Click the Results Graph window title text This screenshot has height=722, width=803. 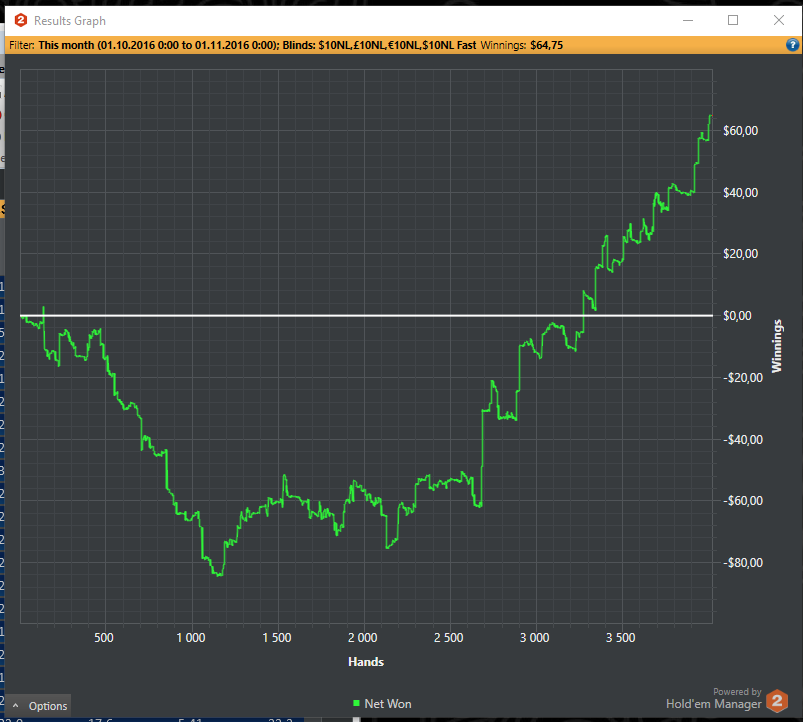tap(70, 21)
